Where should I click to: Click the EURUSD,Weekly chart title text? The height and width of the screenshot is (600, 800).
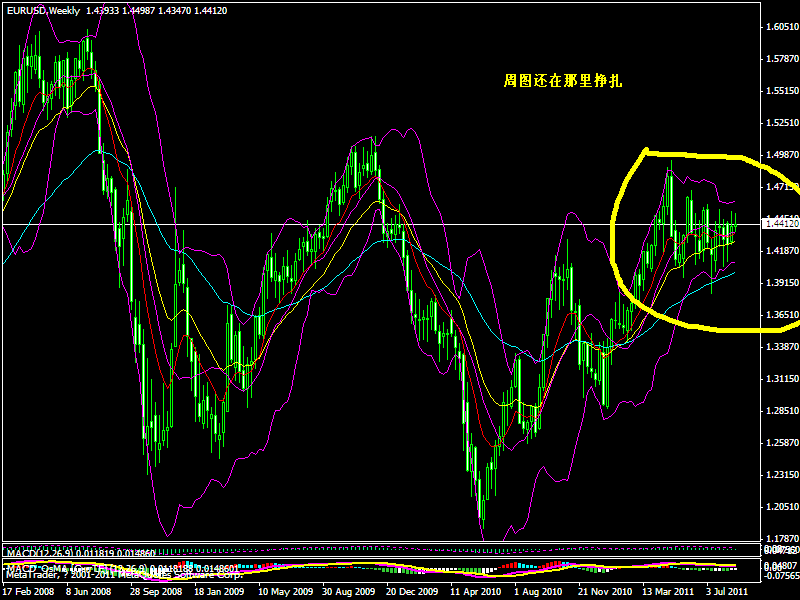coord(43,11)
